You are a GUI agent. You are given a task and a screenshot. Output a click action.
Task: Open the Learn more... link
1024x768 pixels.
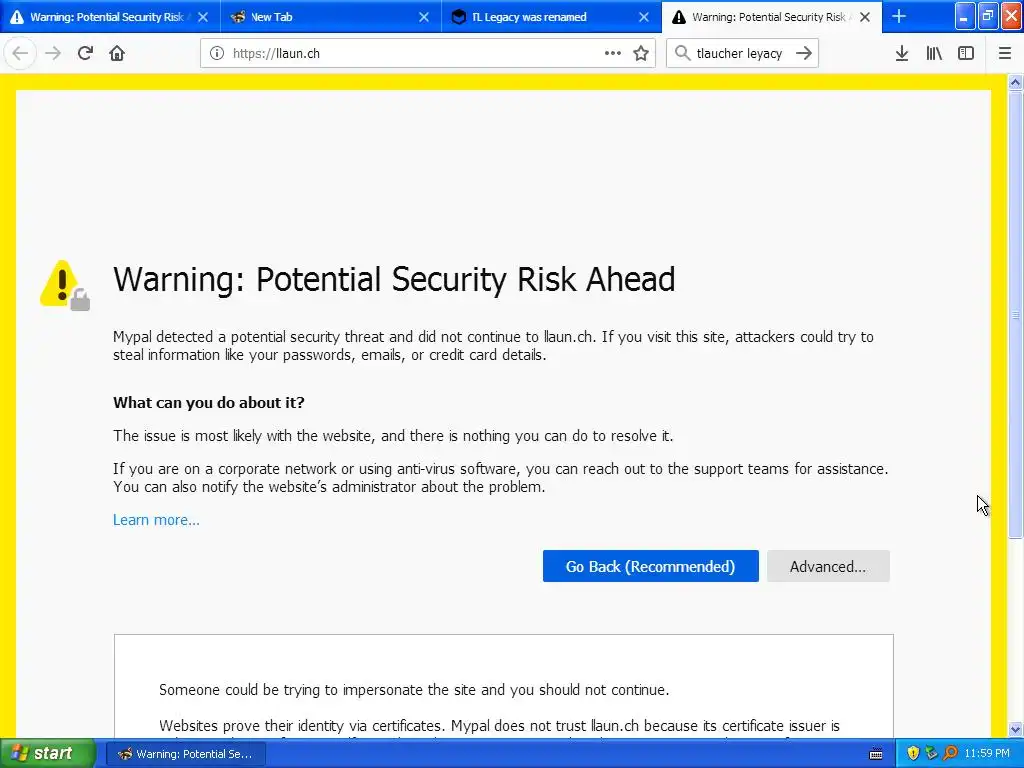[156, 520]
